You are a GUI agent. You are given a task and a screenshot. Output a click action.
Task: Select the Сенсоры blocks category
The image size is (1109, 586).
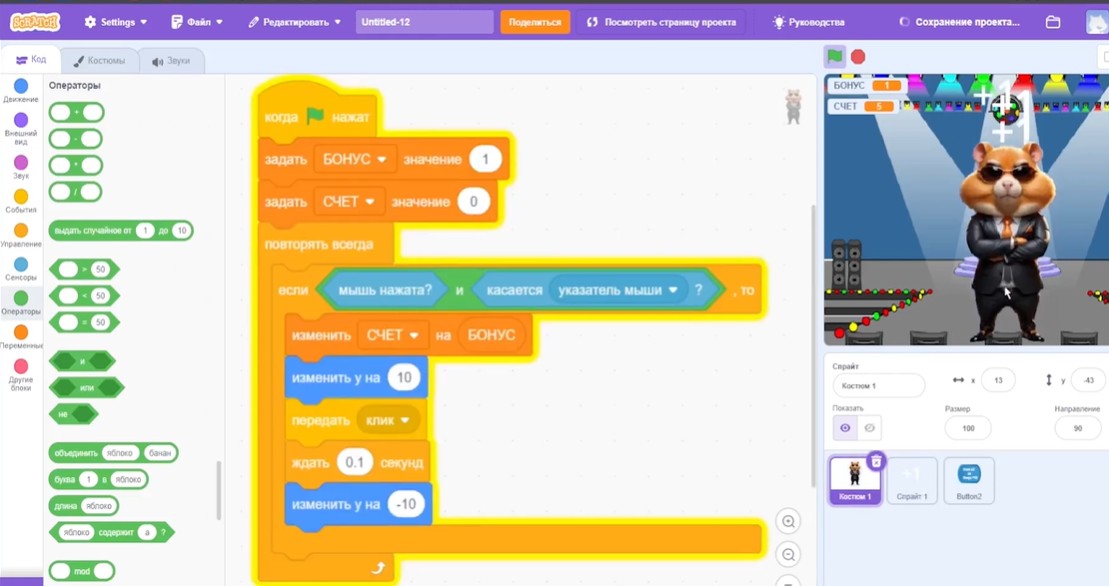[21, 269]
